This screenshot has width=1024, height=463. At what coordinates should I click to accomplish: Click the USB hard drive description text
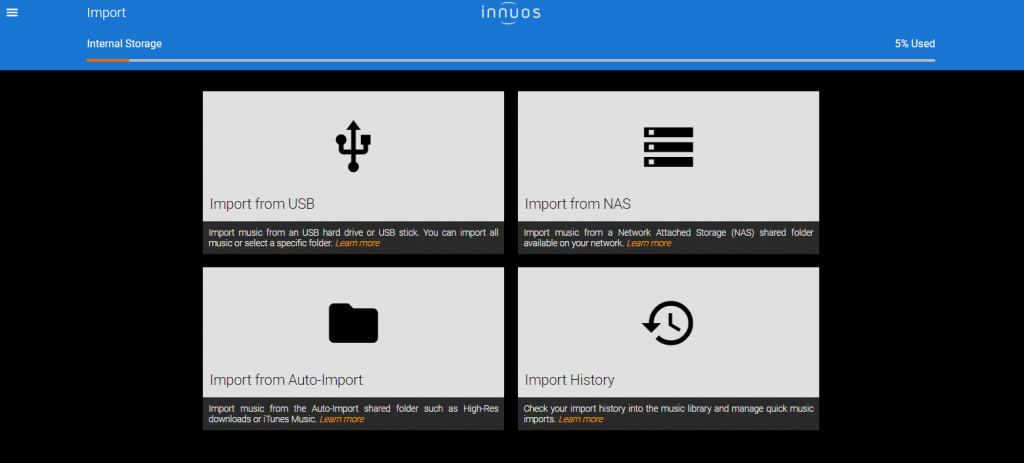click(x=353, y=238)
